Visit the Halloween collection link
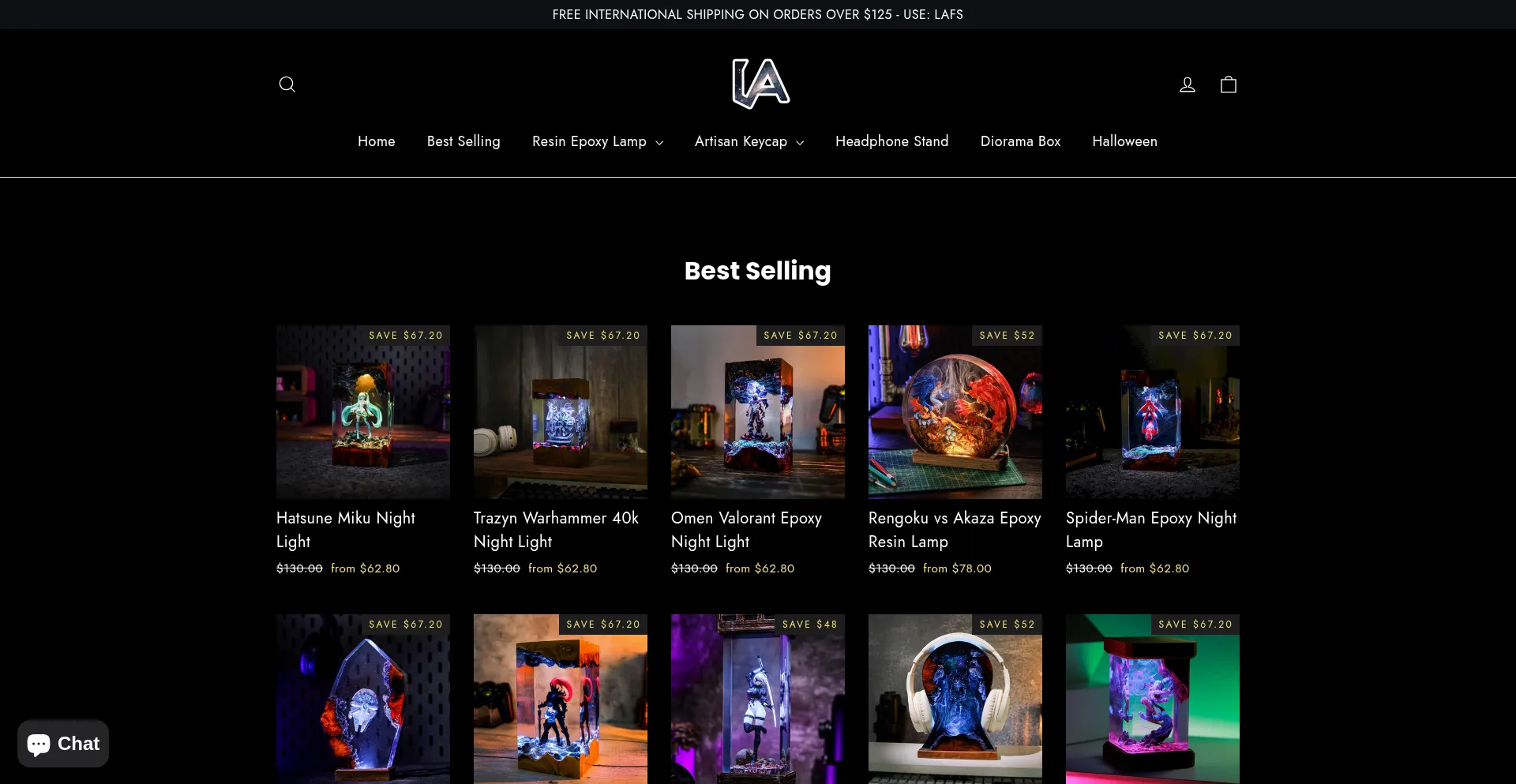Screen dimensions: 1516x784 click(1124, 141)
